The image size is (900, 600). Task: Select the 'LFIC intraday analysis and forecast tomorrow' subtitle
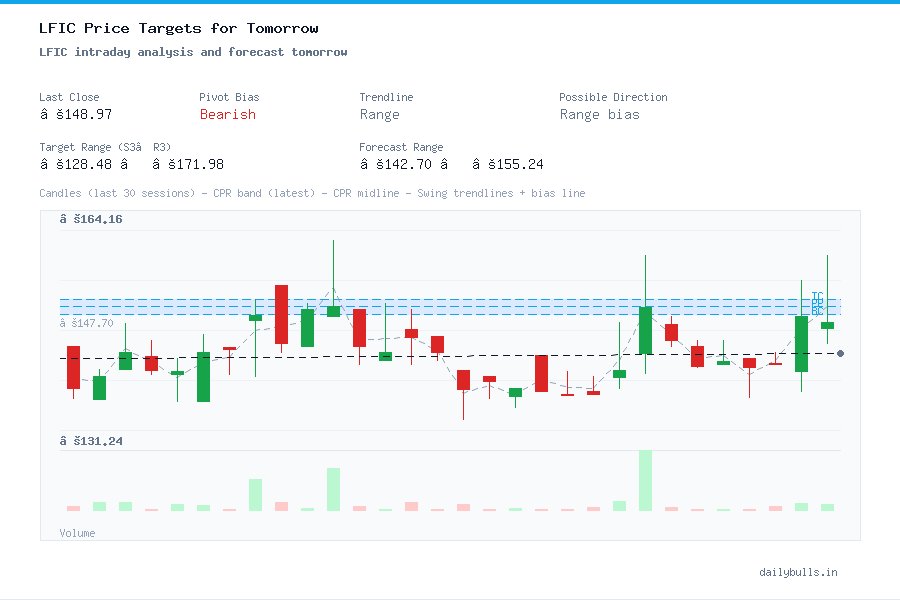(x=193, y=52)
